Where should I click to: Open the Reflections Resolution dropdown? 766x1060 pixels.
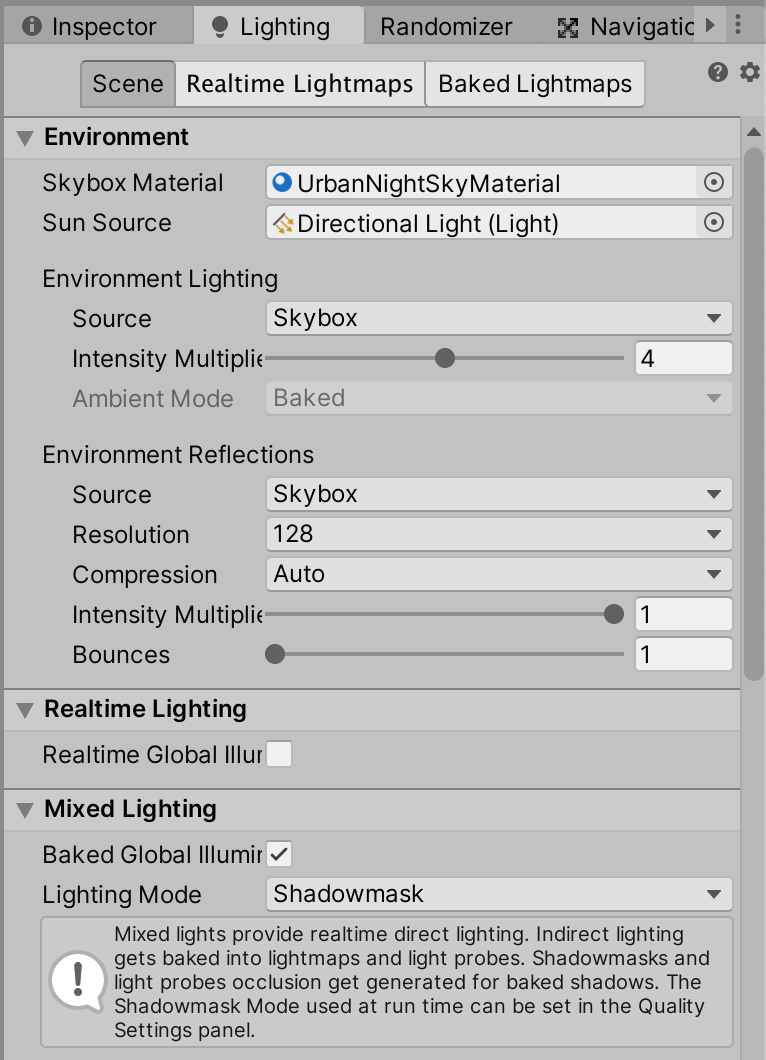(x=499, y=535)
